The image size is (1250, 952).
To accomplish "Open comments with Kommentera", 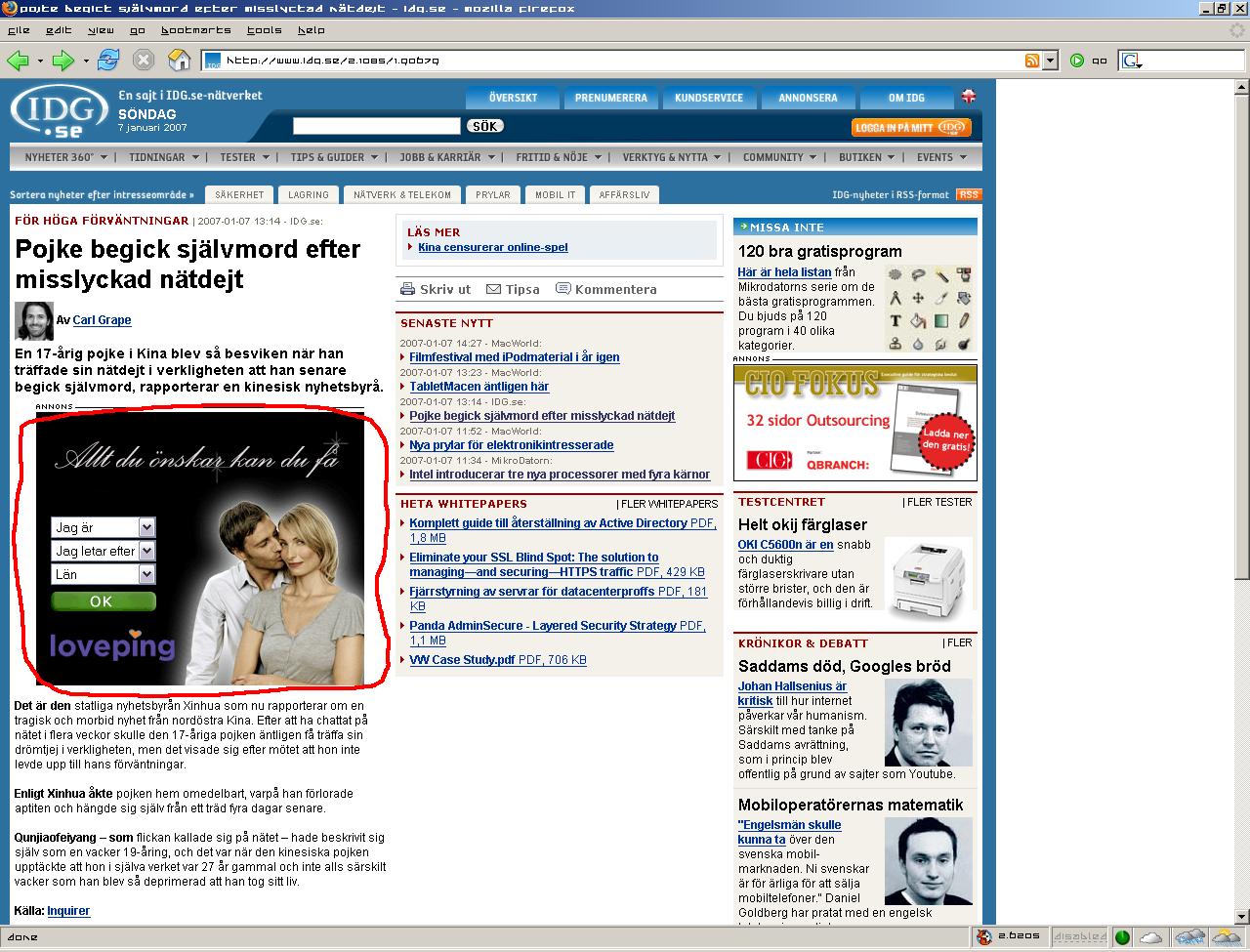I will tap(605, 289).
